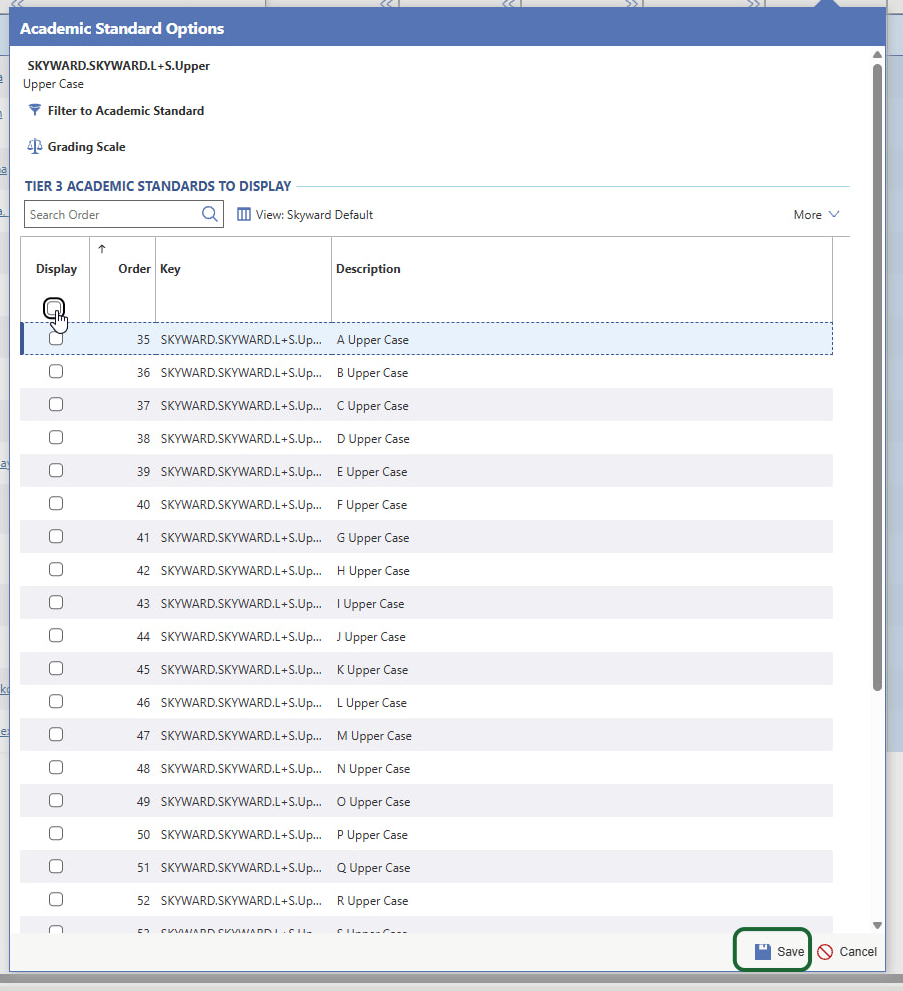Click the columns view icon
This screenshot has width=903, height=991.
click(244, 214)
